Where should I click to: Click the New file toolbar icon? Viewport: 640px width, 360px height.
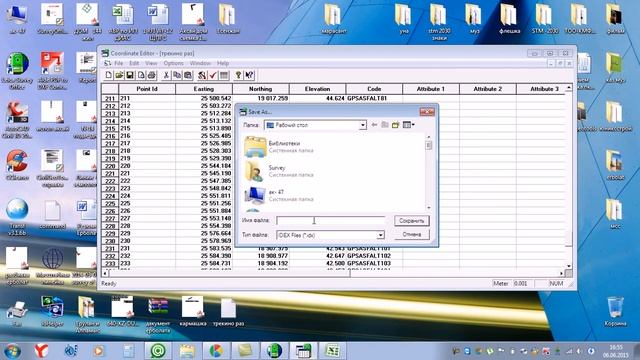click(x=109, y=75)
